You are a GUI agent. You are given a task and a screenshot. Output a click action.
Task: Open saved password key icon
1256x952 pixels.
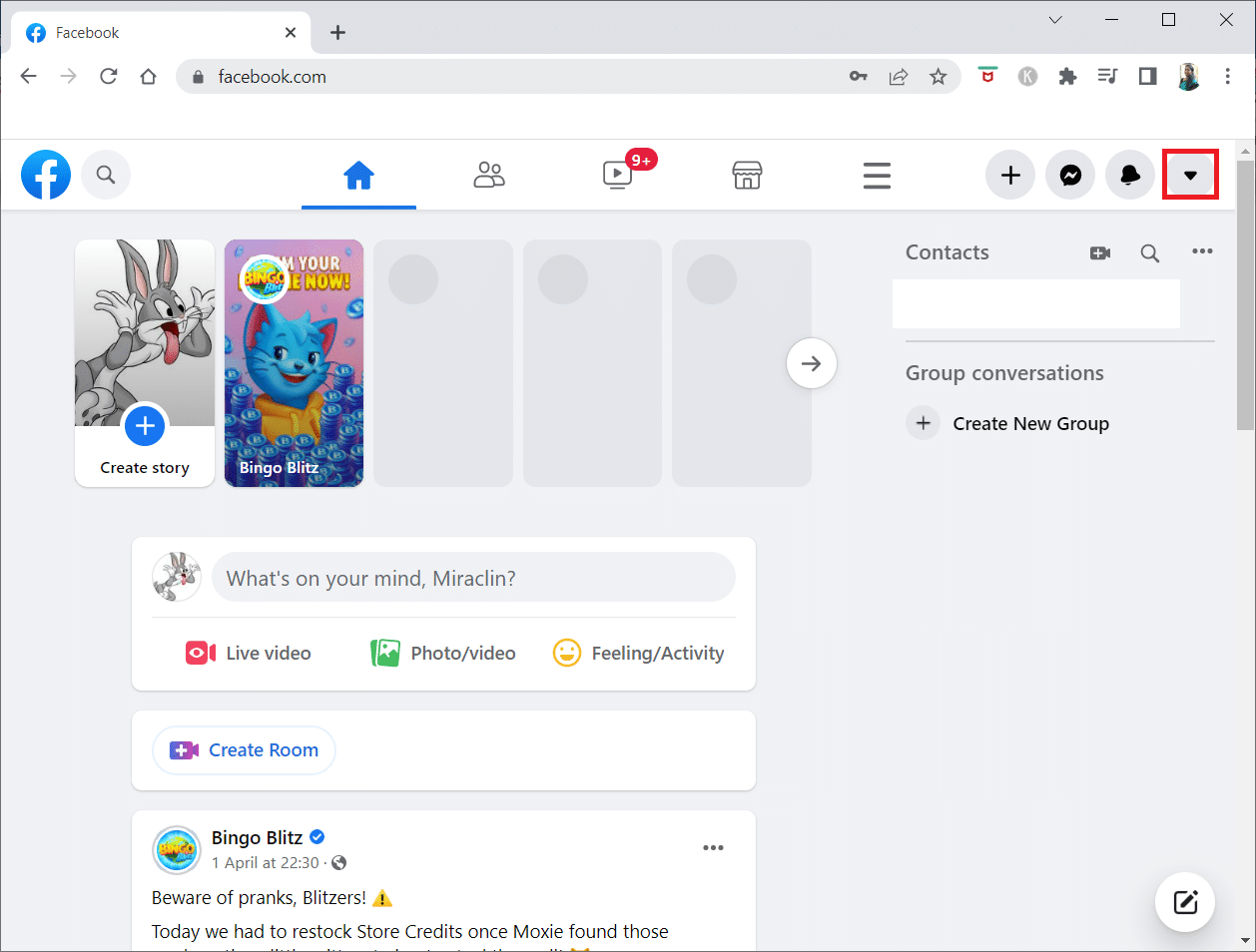(859, 76)
